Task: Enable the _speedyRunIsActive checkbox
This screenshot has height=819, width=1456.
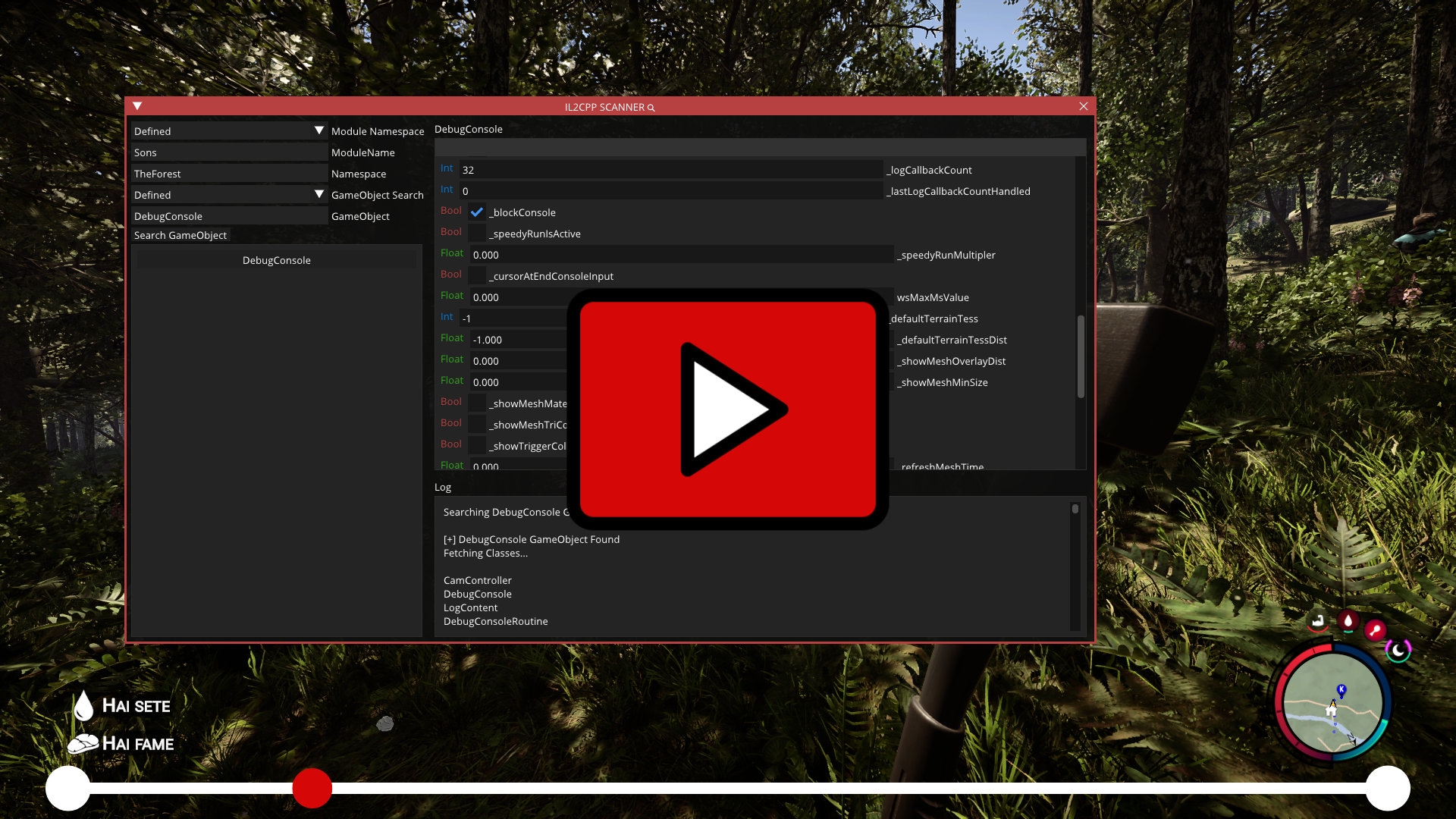Action: 477,234
